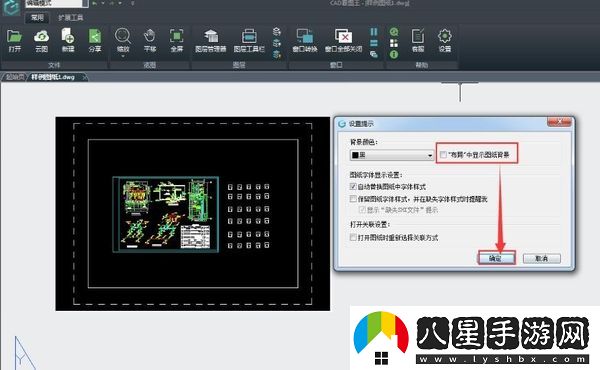Click the 确定 (OK) button
This screenshot has height=370, width=600.
496,258
